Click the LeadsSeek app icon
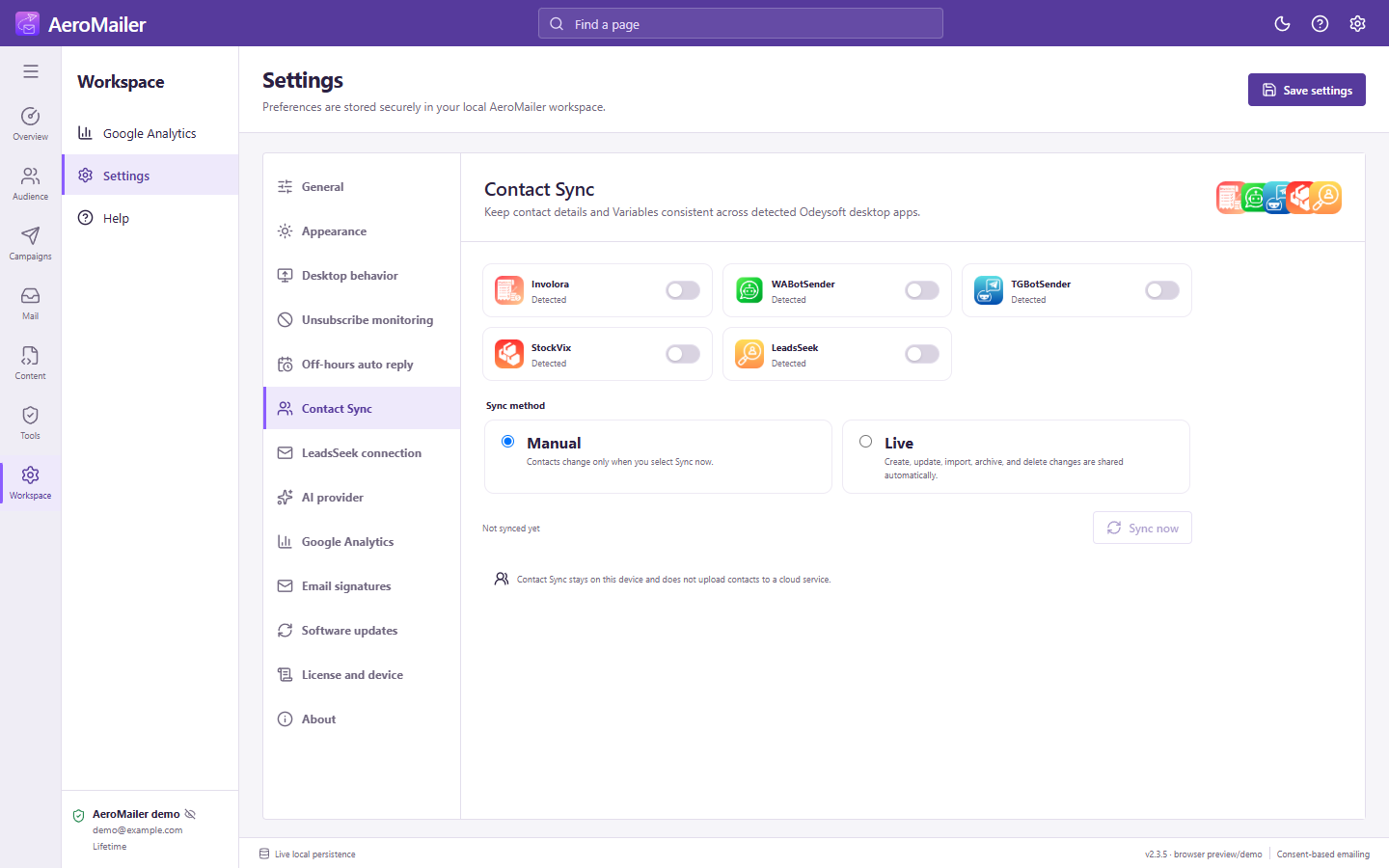 749,354
